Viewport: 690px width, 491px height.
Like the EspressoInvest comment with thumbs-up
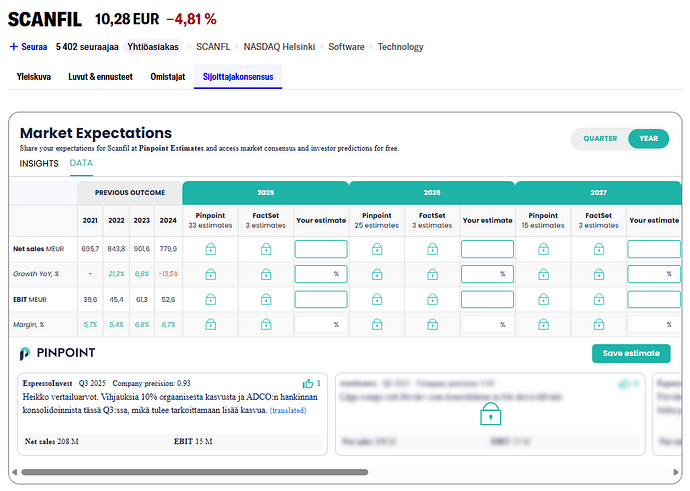[308, 383]
